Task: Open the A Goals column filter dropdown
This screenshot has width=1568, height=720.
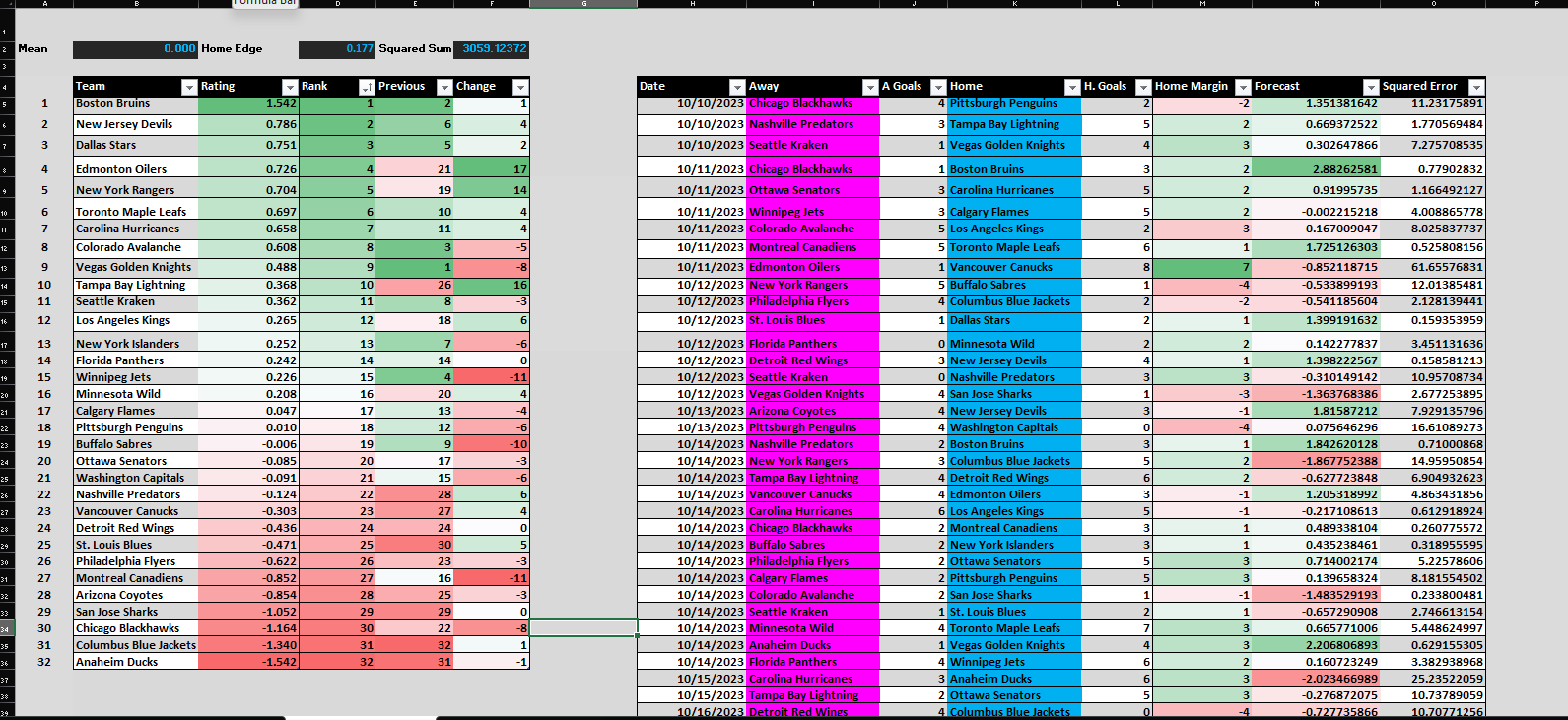Action: [x=938, y=87]
